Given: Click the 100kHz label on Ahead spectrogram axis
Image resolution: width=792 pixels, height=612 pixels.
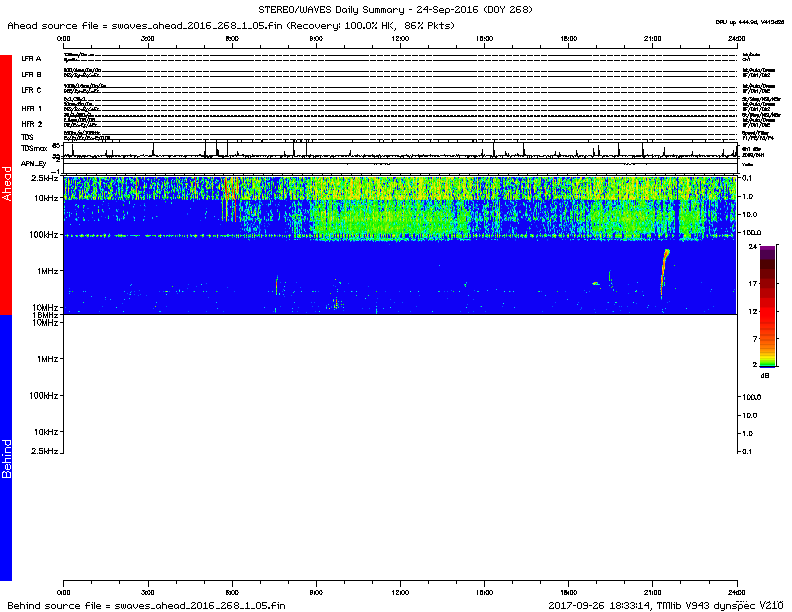Looking at the screenshot, I should 42,235.
